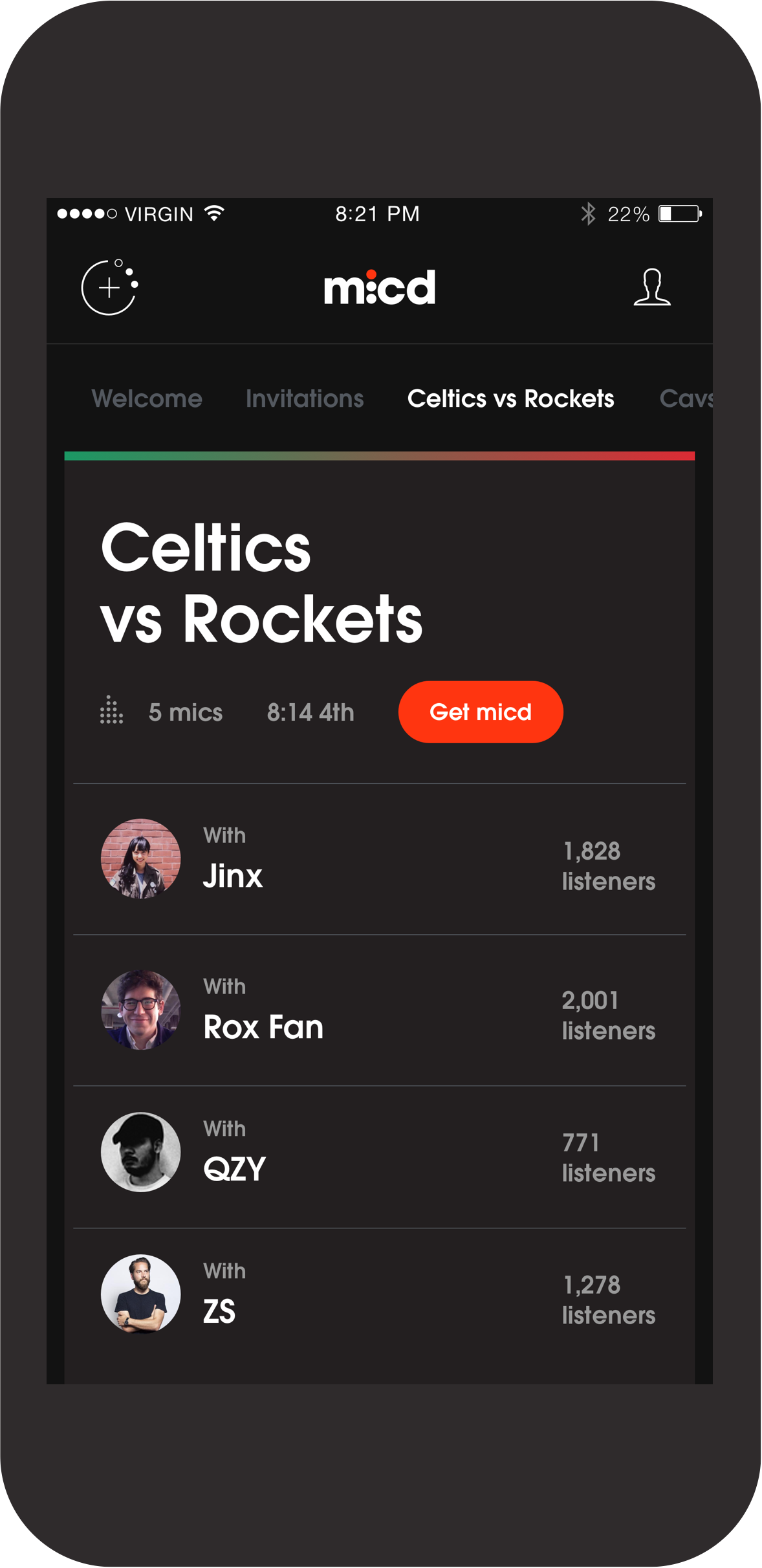This screenshot has height=1568, width=762.
Task: Open Jinx's avatar photo
Action: pyautogui.click(x=141, y=858)
